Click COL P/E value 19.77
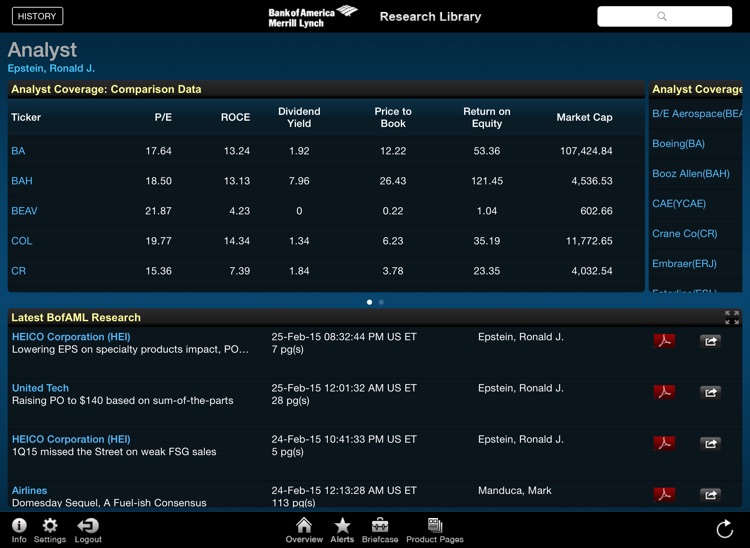 pos(158,241)
